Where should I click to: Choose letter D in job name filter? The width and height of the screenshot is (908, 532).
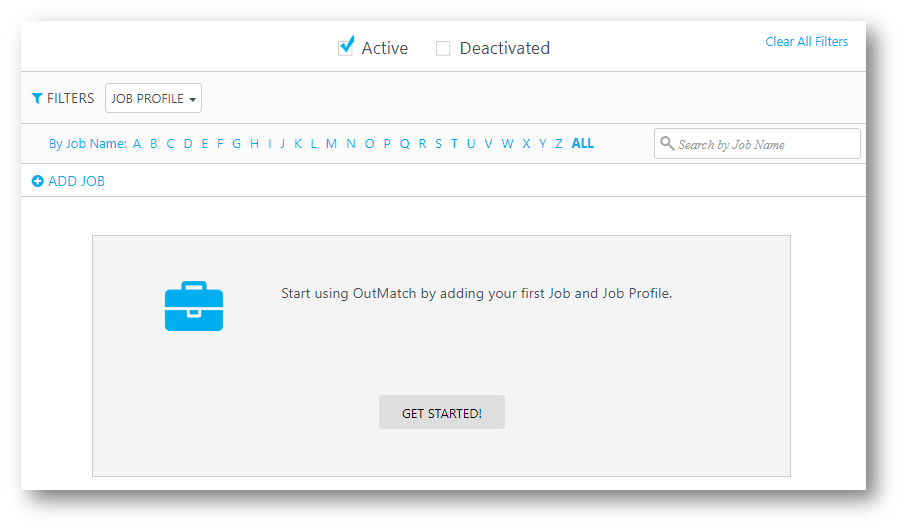tap(187, 143)
